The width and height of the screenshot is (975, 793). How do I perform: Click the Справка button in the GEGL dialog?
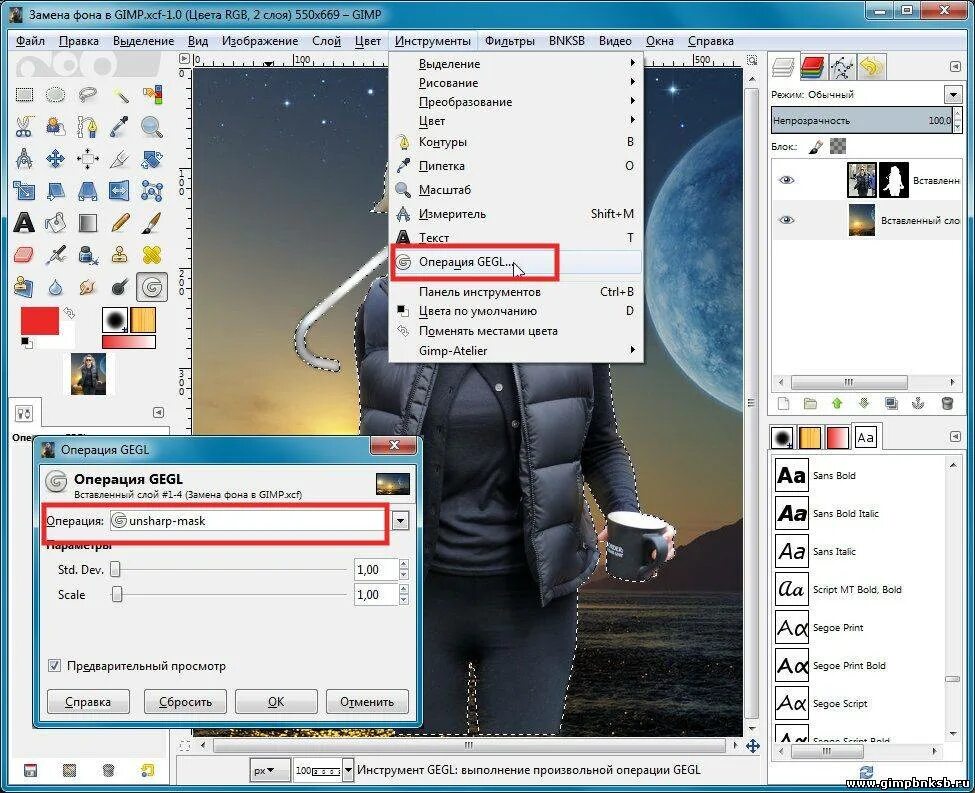click(88, 702)
